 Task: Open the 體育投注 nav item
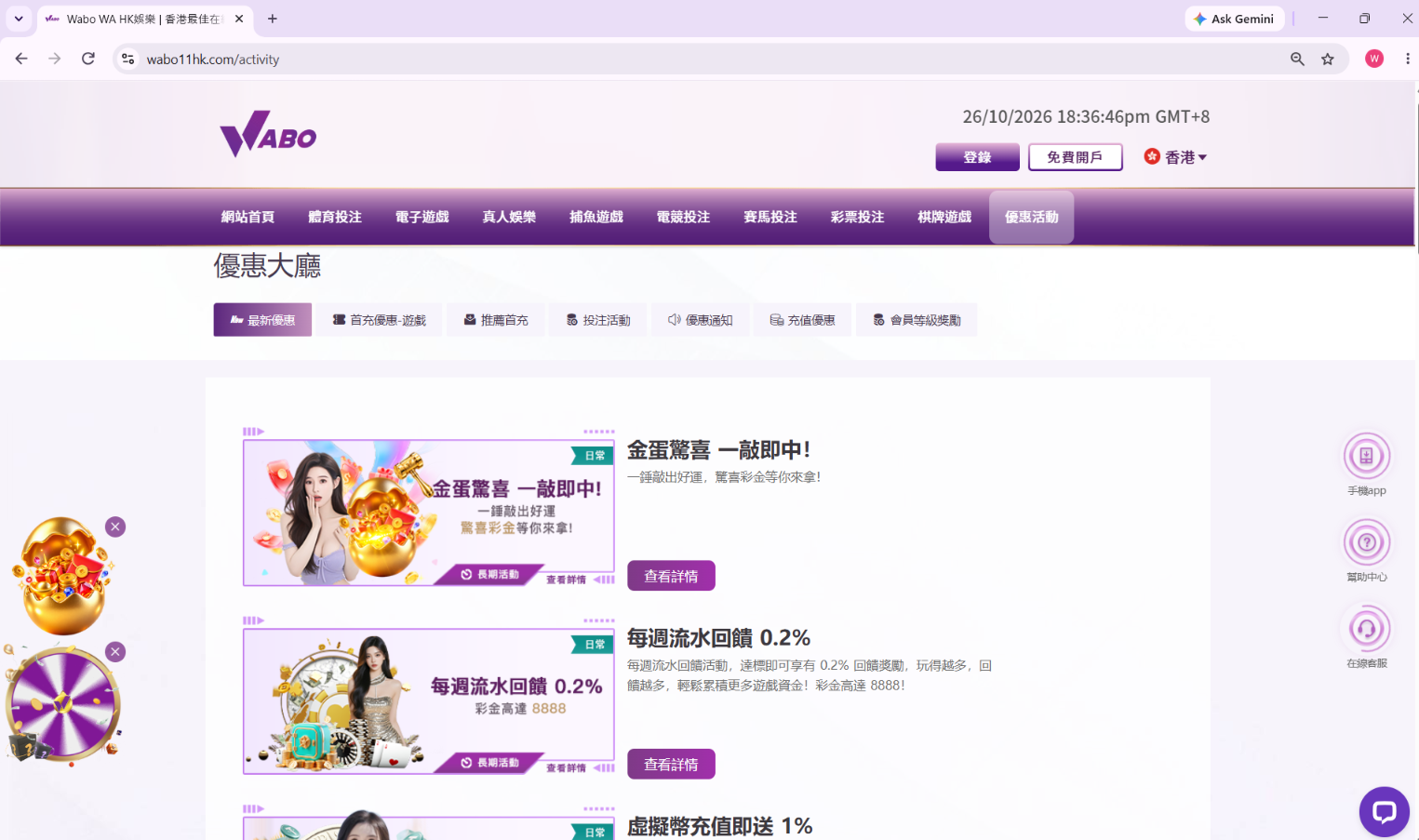(335, 217)
